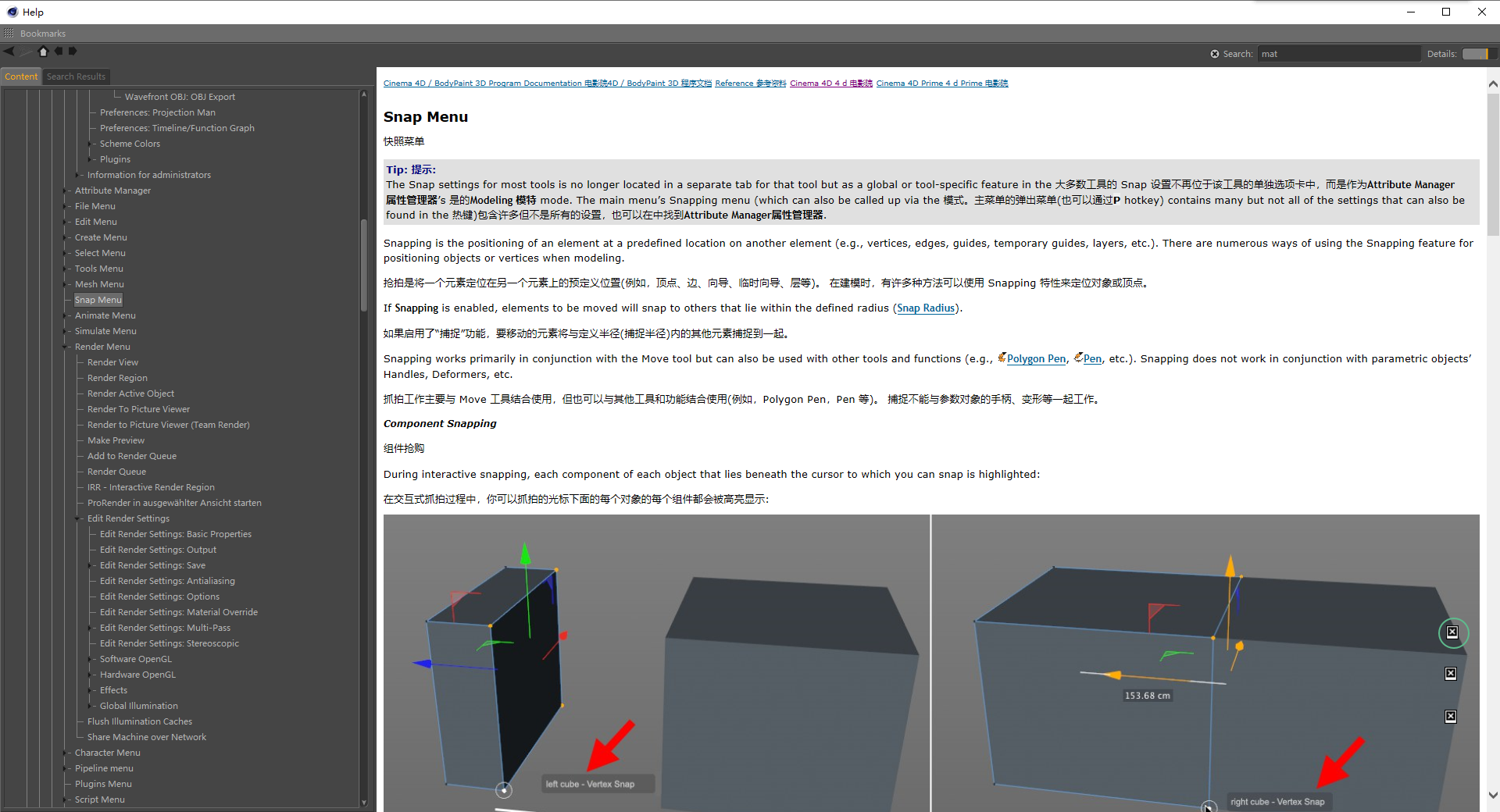This screenshot has width=1500, height=812.
Task: Open the Flush Illumination Caches topic
Action: tap(140, 721)
